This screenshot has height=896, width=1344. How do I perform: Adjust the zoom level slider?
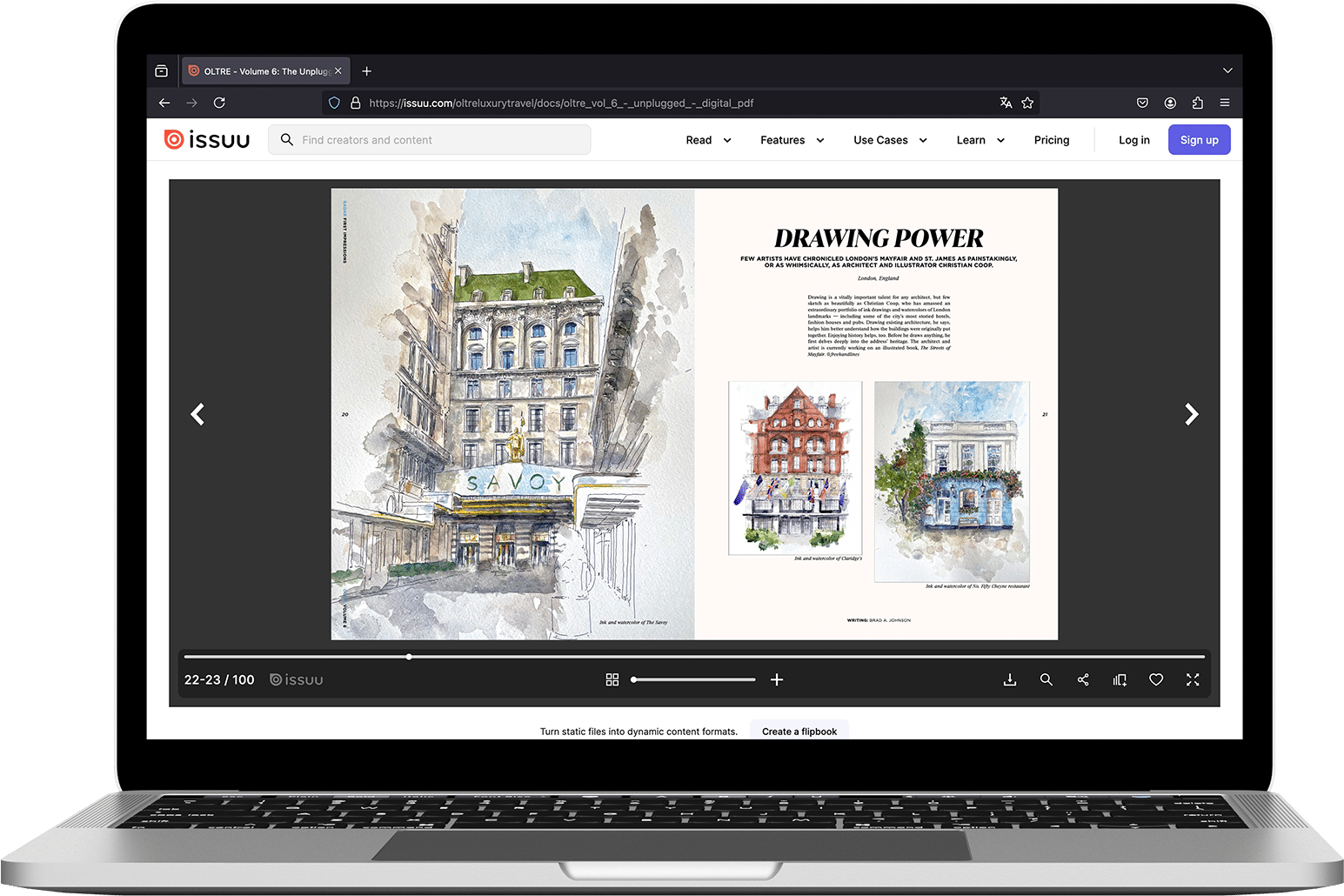click(x=694, y=679)
